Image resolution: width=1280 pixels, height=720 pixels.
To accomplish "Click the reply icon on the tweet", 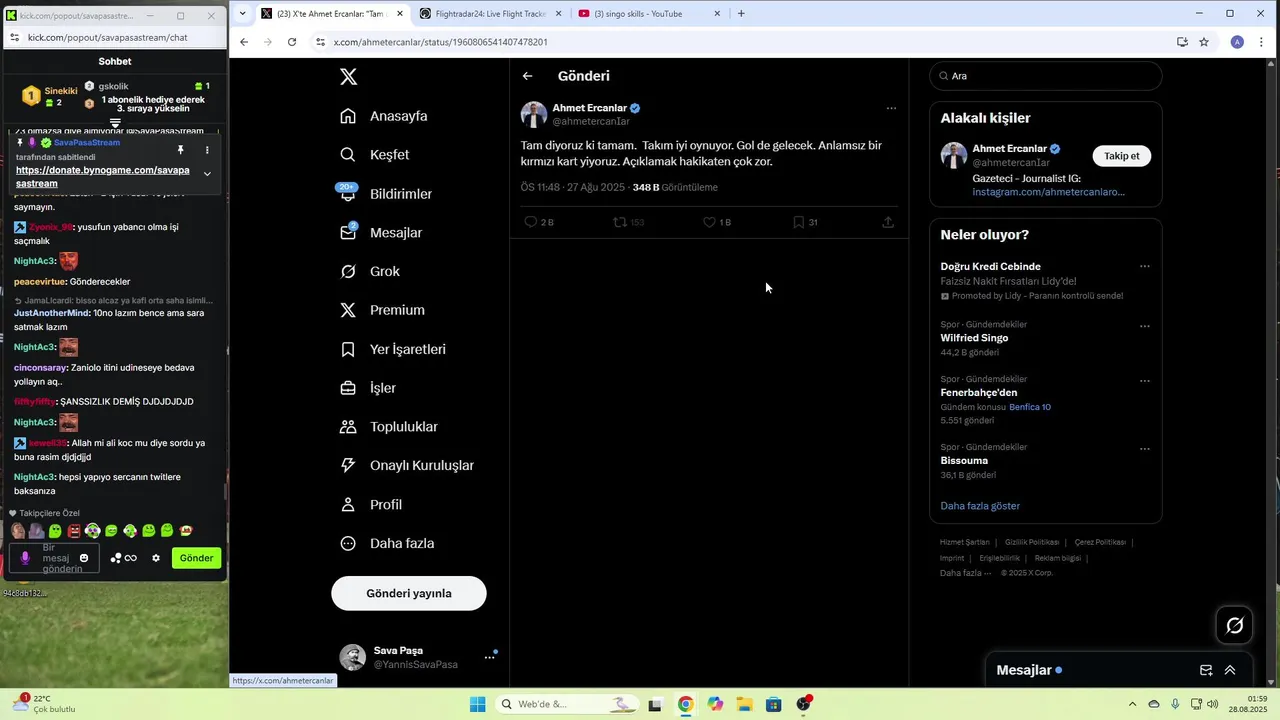I will tap(531, 222).
